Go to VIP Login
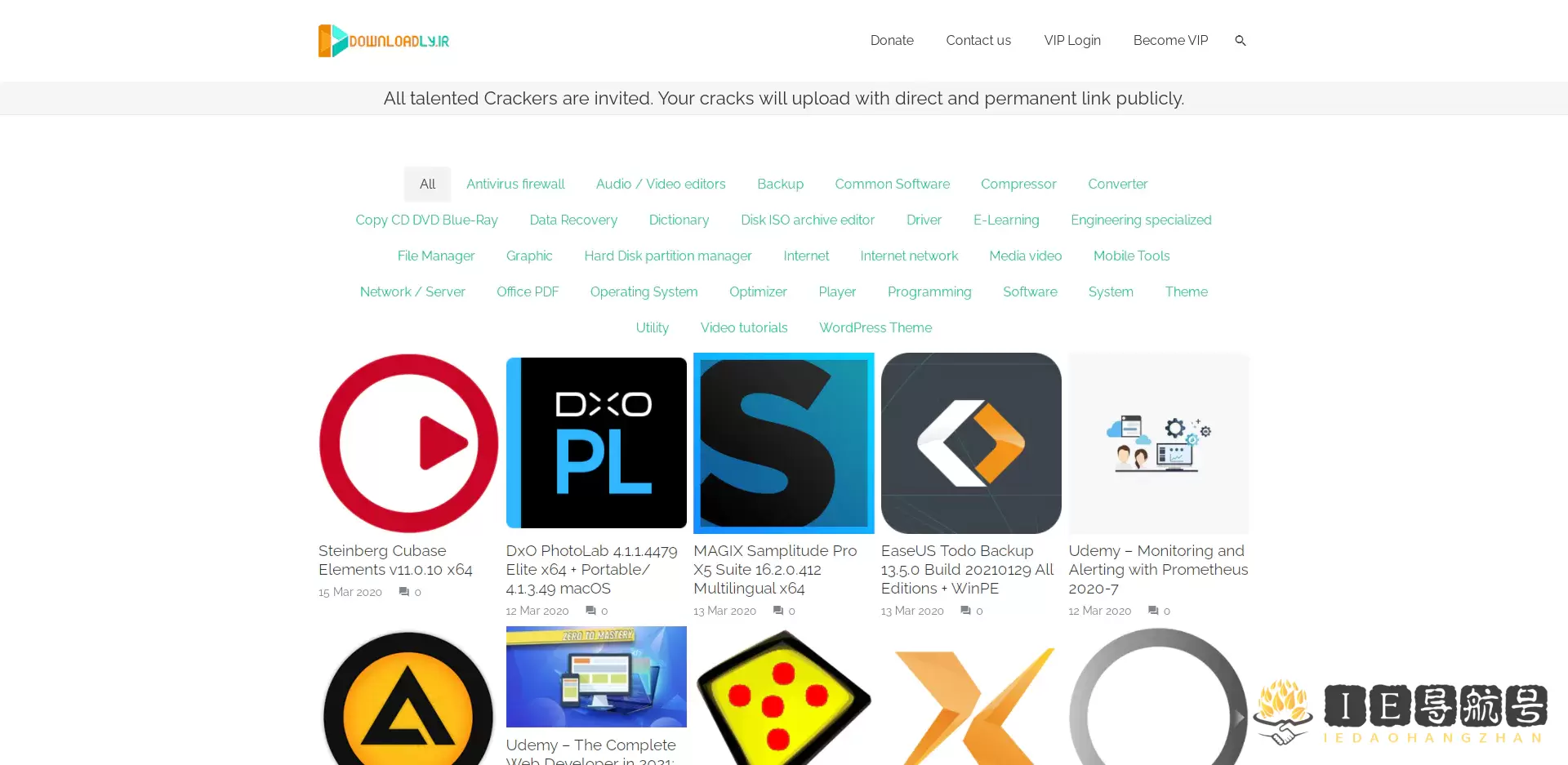 tap(1072, 41)
